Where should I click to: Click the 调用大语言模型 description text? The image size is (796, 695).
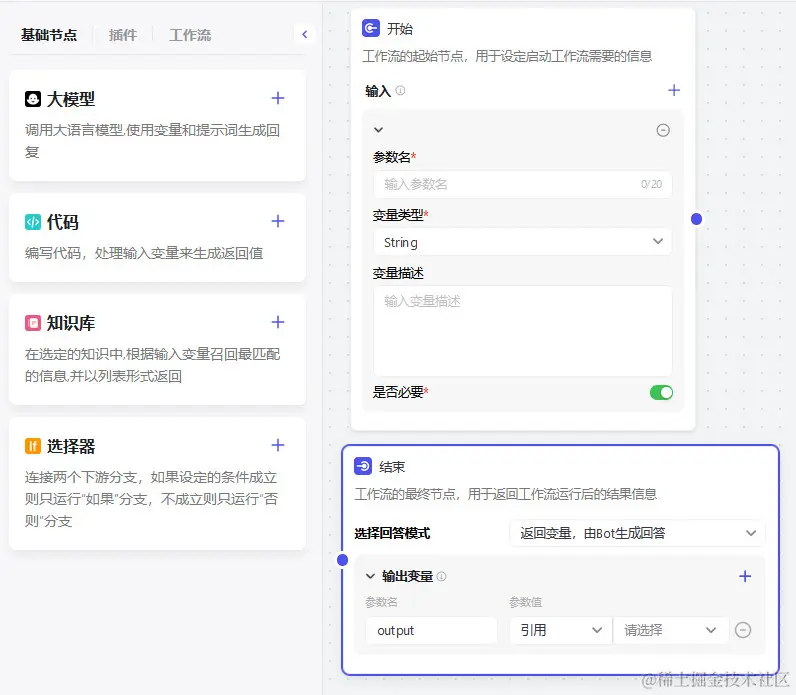pyautogui.click(x=152, y=141)
